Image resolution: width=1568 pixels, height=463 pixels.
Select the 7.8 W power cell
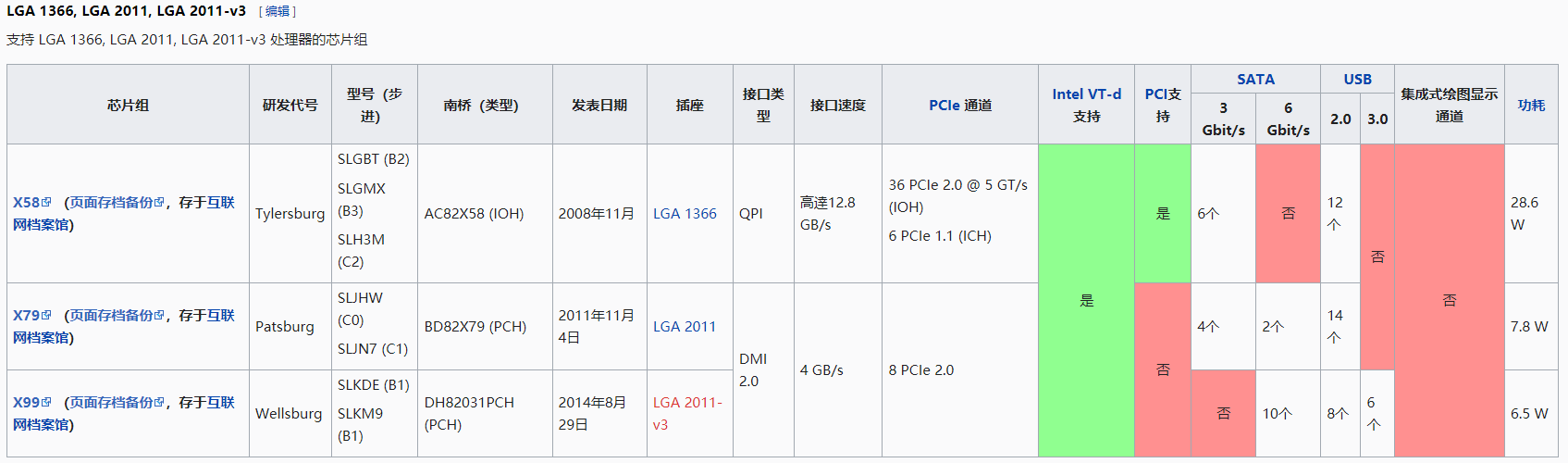[x=1531, y=326]
